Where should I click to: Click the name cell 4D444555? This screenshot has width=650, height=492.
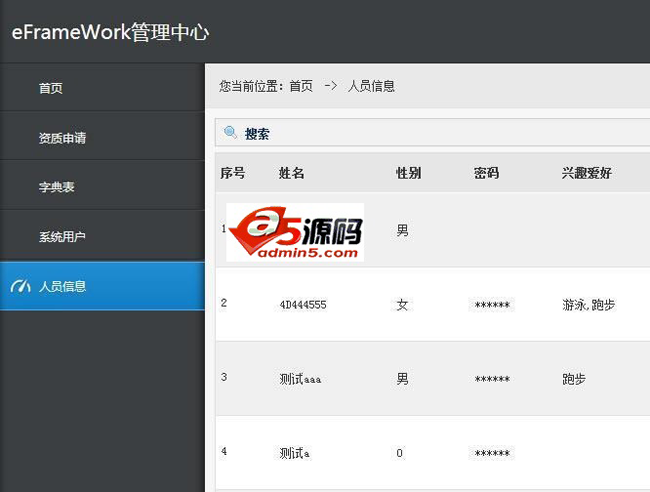pyautogui.click(x=303, y=305)
